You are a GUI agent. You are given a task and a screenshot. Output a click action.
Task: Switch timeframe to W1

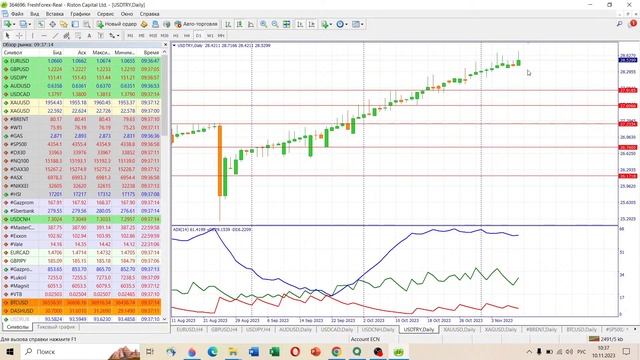[x=210, y=36]
